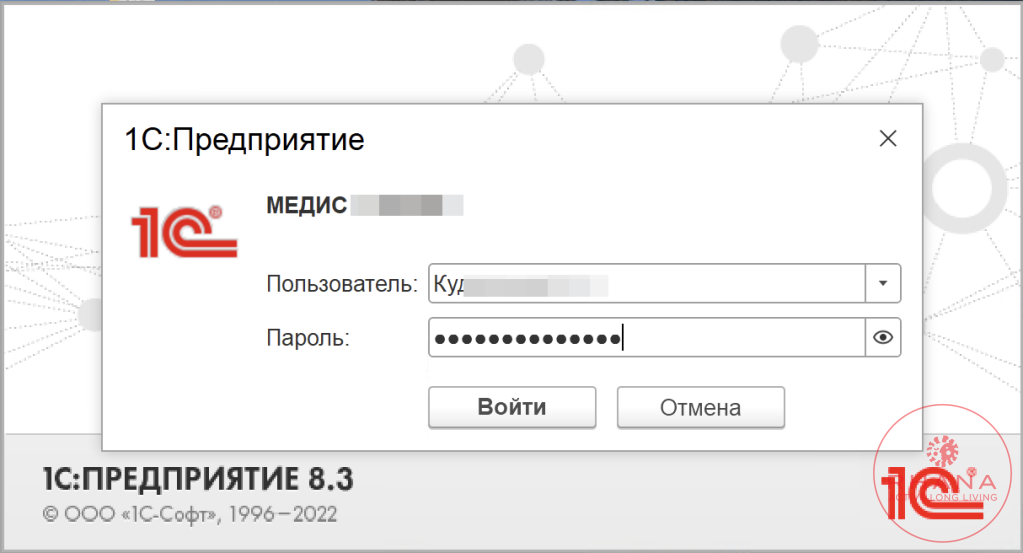Click the Пользователь: field label
Viewport: 1023px width, 553px height.
[342, 284]
